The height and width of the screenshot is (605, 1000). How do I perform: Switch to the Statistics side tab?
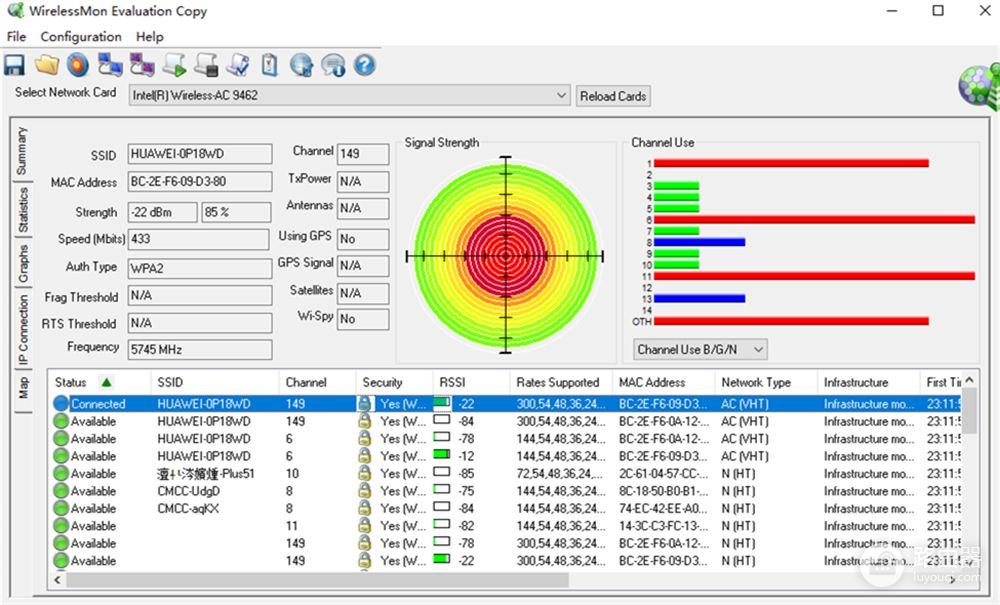(22, 209)
